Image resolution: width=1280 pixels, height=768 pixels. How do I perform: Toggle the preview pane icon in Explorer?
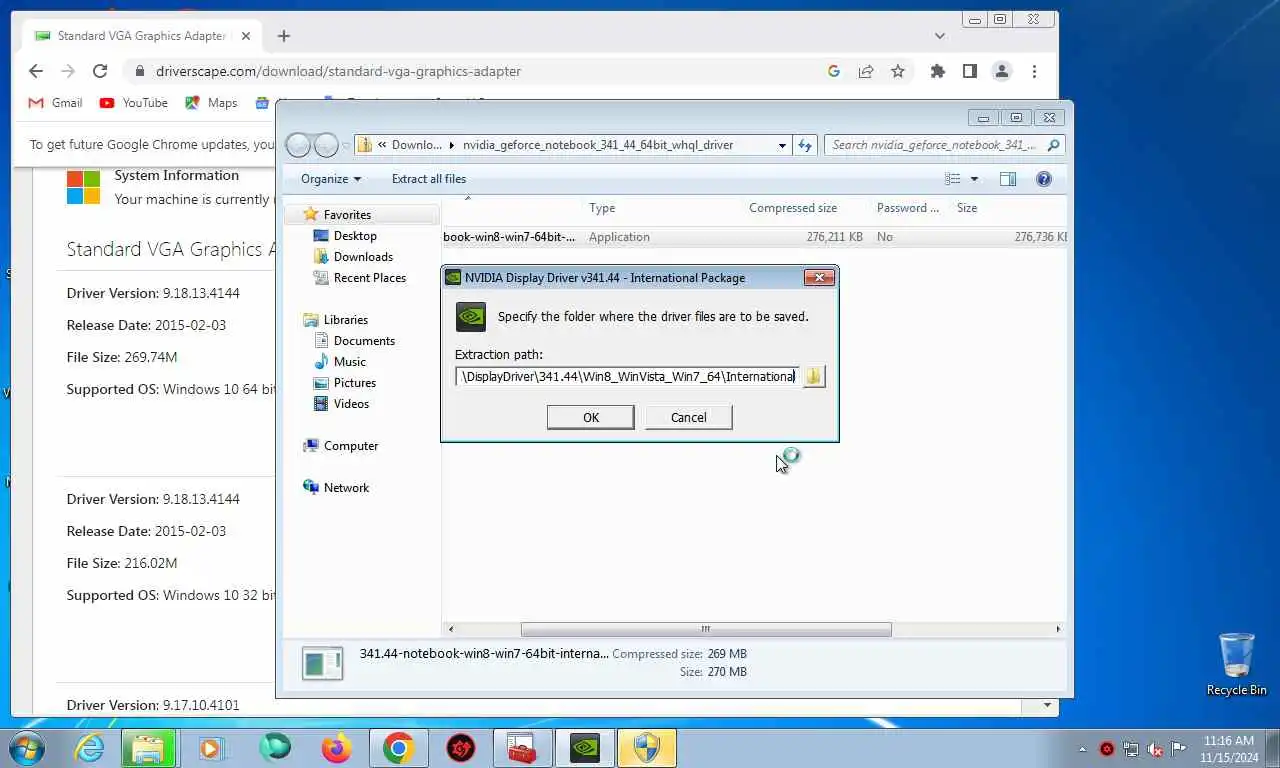click(1008, 179)
